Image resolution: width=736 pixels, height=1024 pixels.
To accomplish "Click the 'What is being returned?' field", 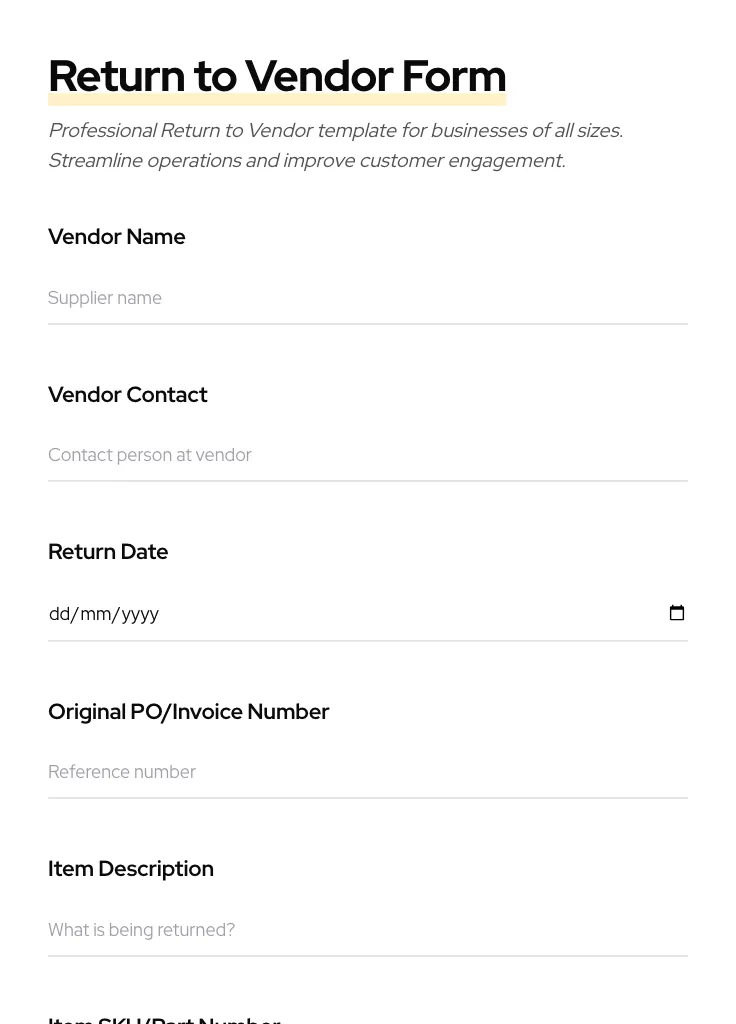I will point(300,930).
